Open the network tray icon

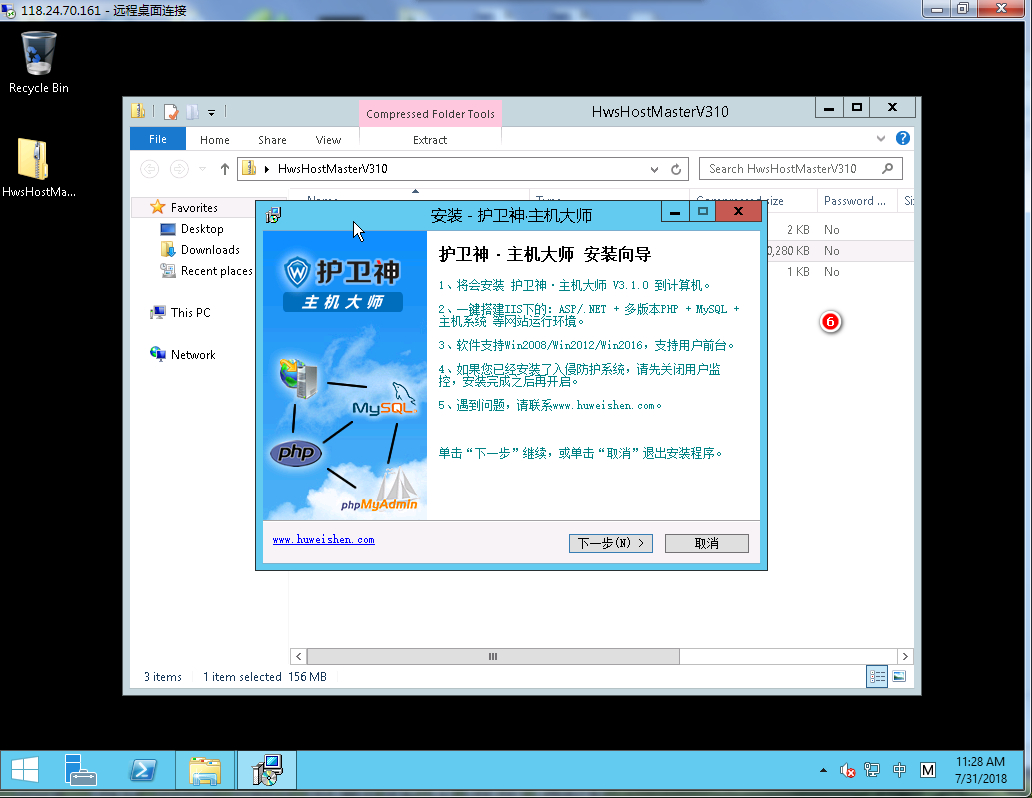871,770
